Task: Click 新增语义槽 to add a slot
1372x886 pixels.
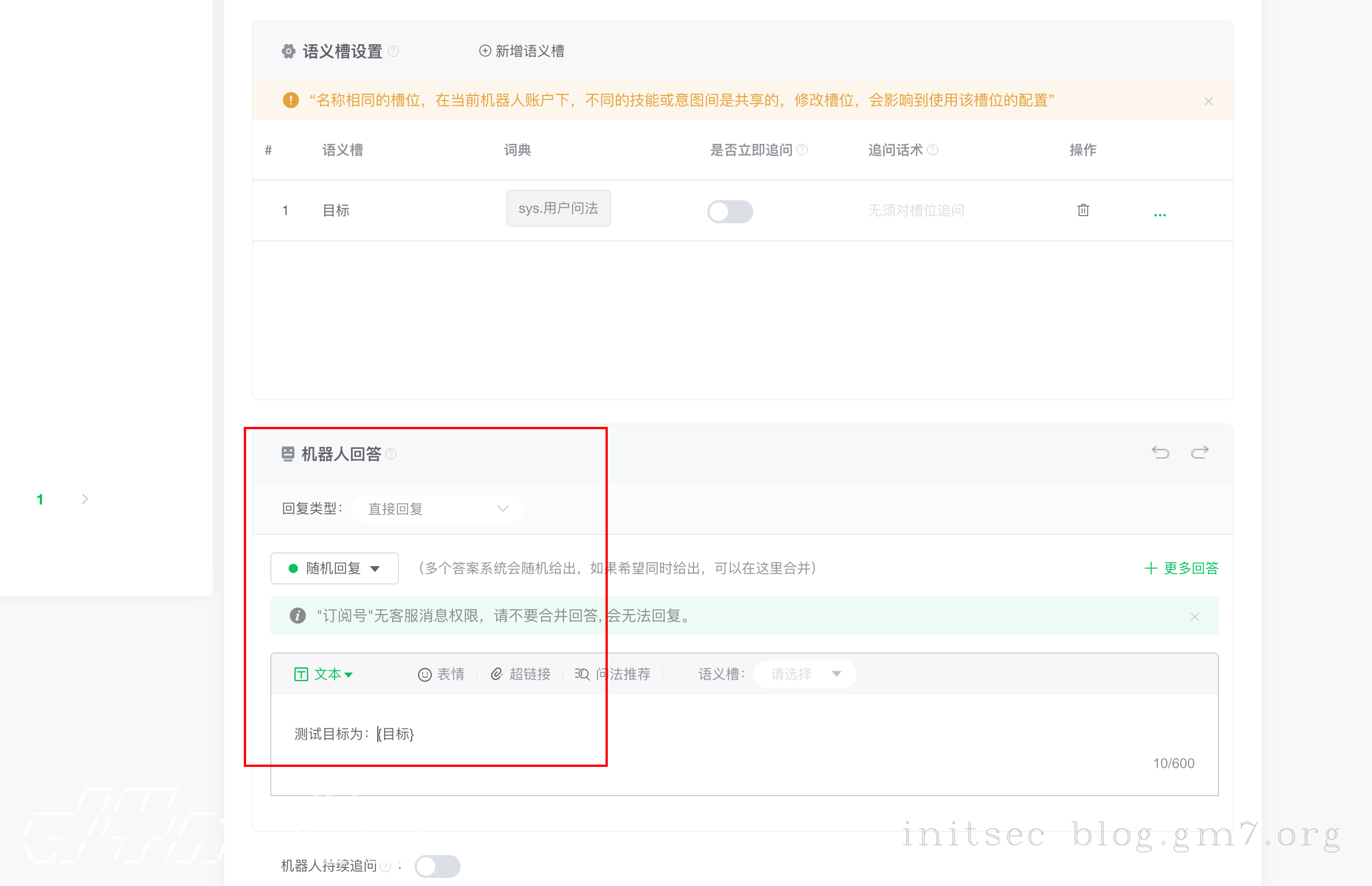Action: [x=522, y=51]
